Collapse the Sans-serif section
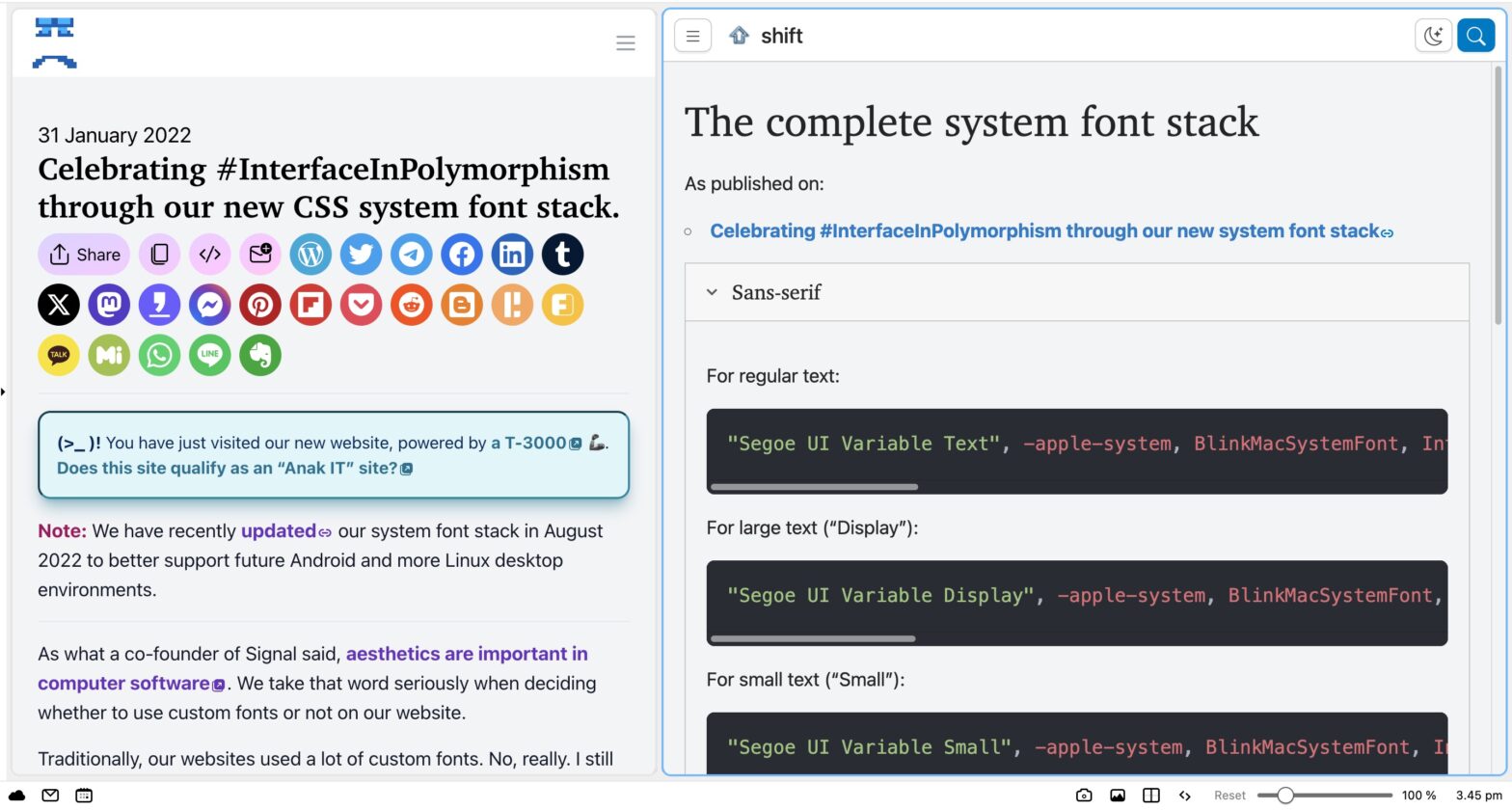 (x=712, y=292)
